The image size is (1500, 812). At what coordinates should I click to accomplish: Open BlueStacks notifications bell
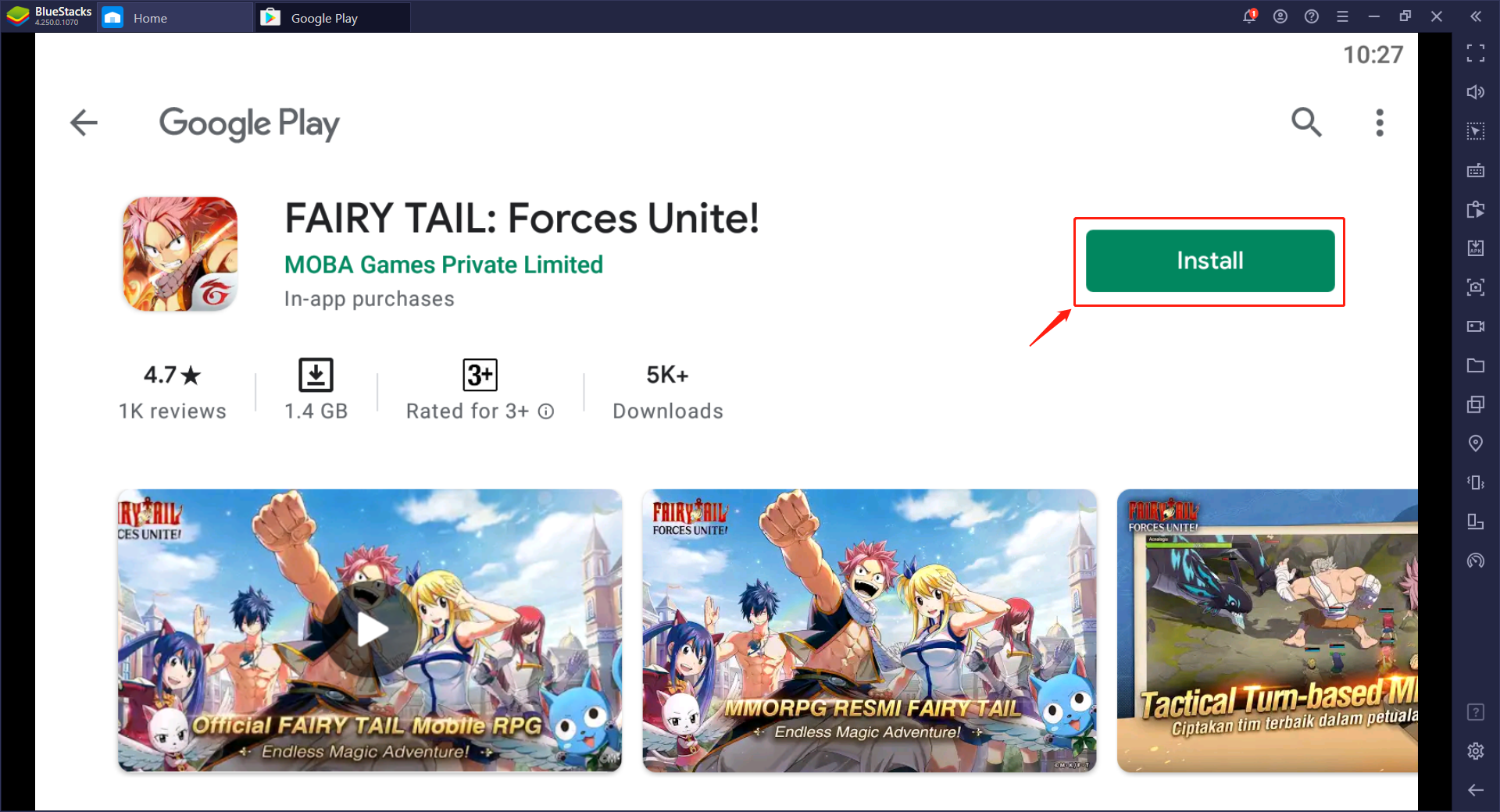(x=1249, y=16)
